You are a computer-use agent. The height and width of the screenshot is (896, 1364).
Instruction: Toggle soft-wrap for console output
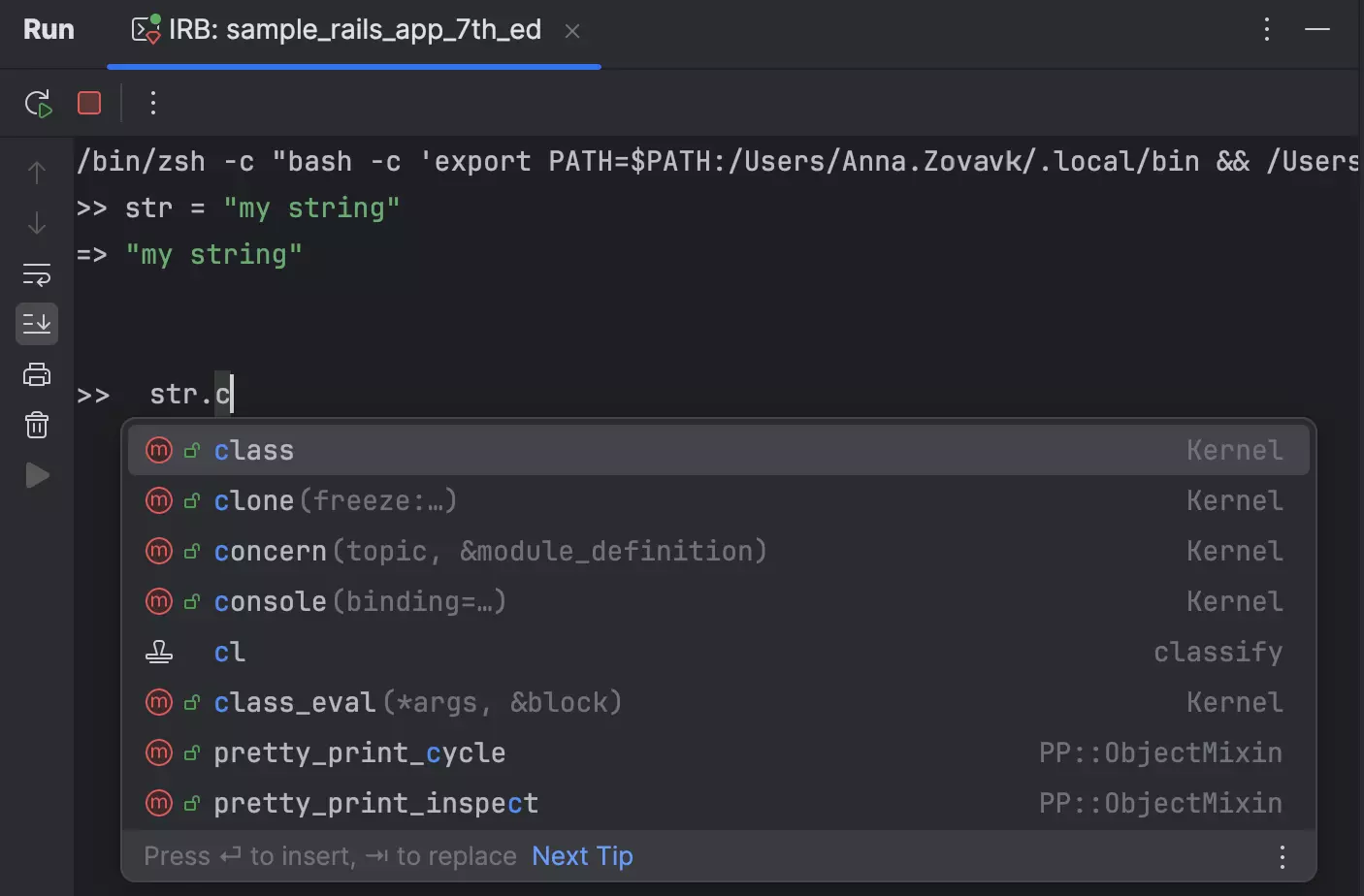tap(36, 273)
